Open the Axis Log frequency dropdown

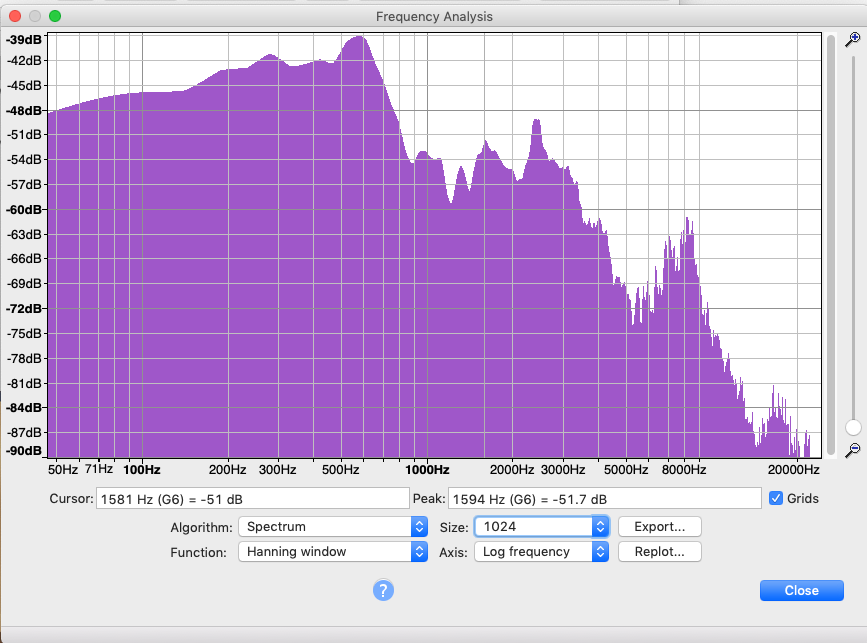point(541,551)
